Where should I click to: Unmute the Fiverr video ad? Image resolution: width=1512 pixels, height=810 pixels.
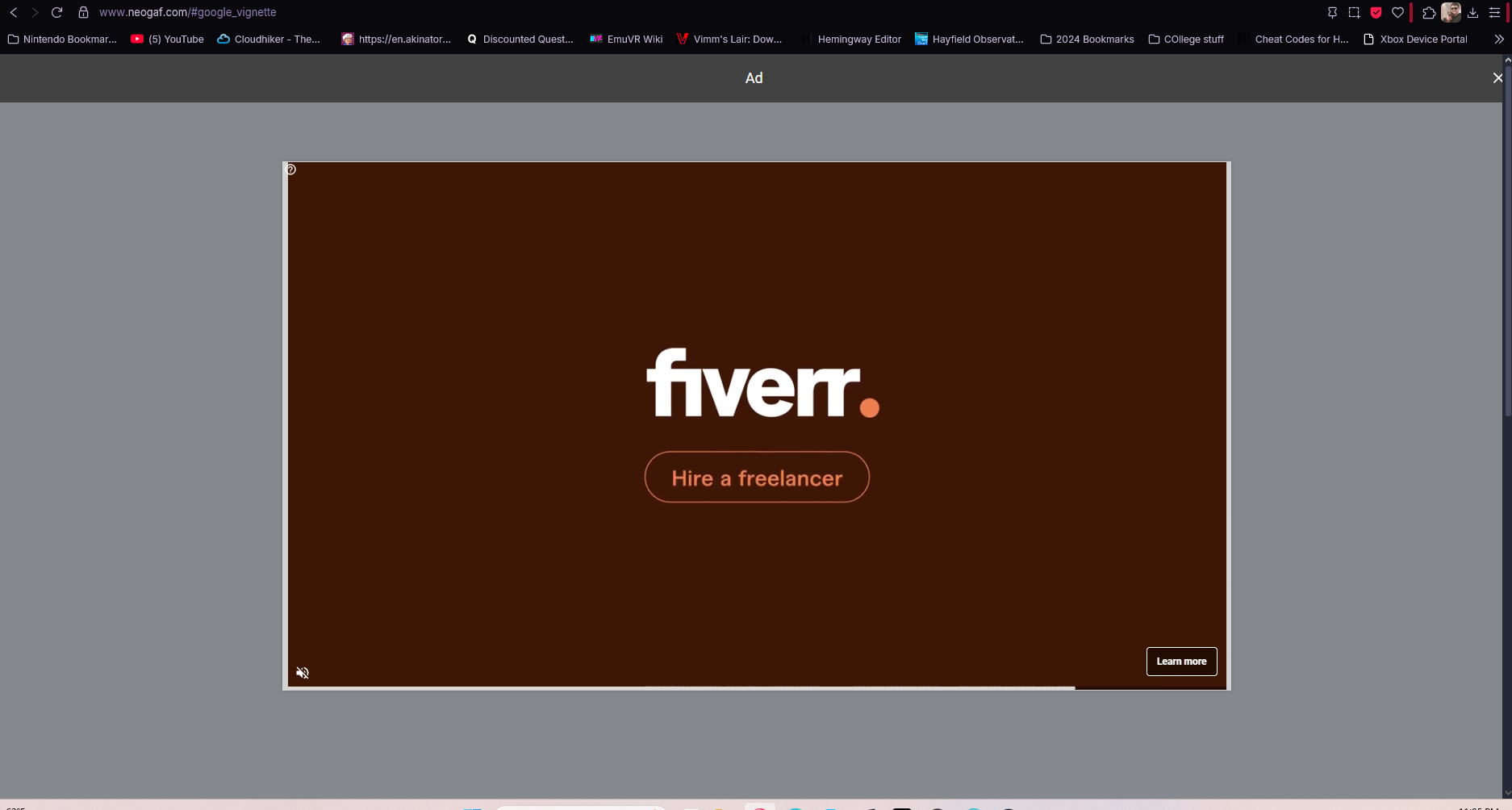coord(303,673)
